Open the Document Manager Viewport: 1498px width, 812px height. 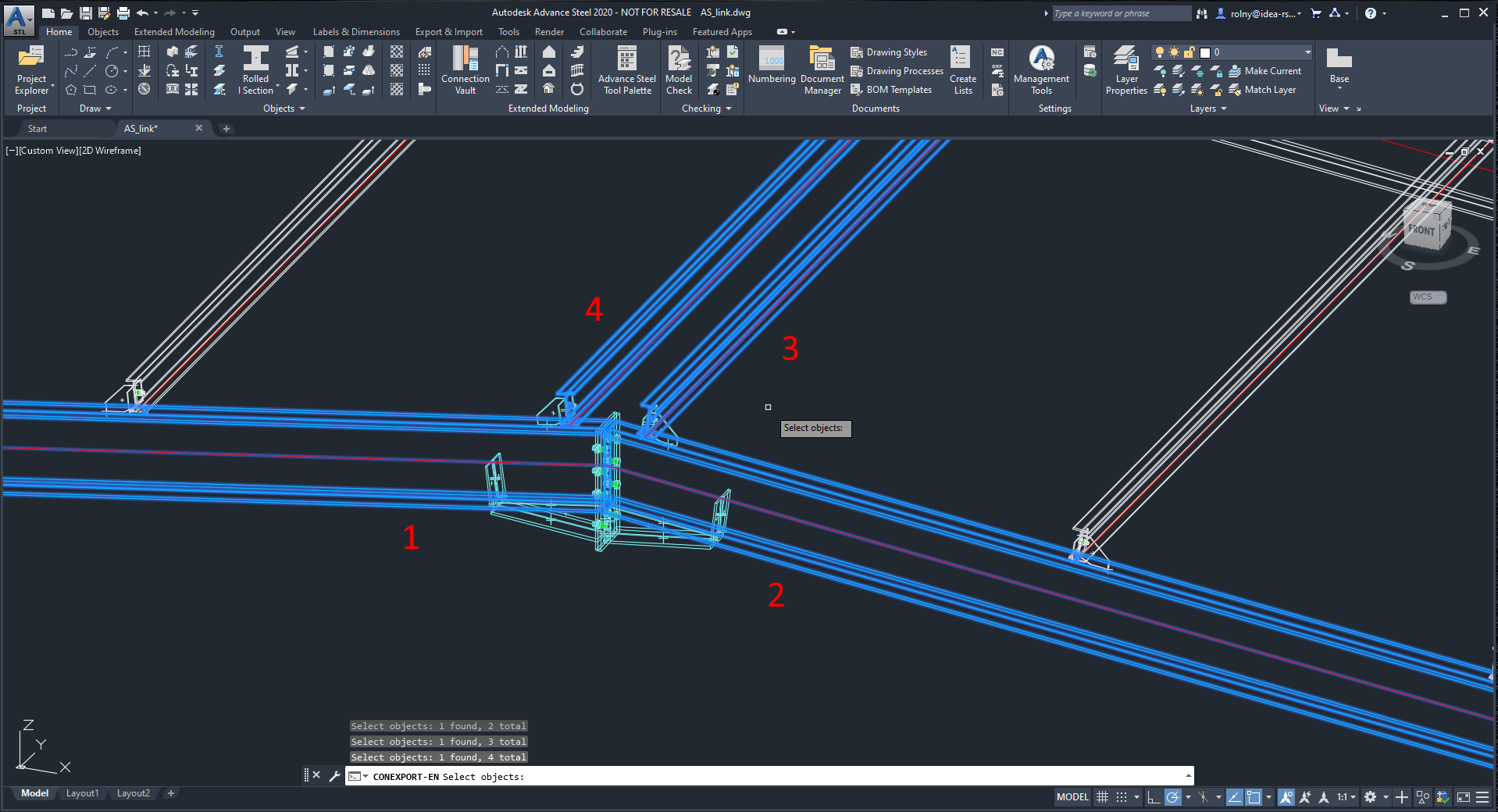coord(822,69)
